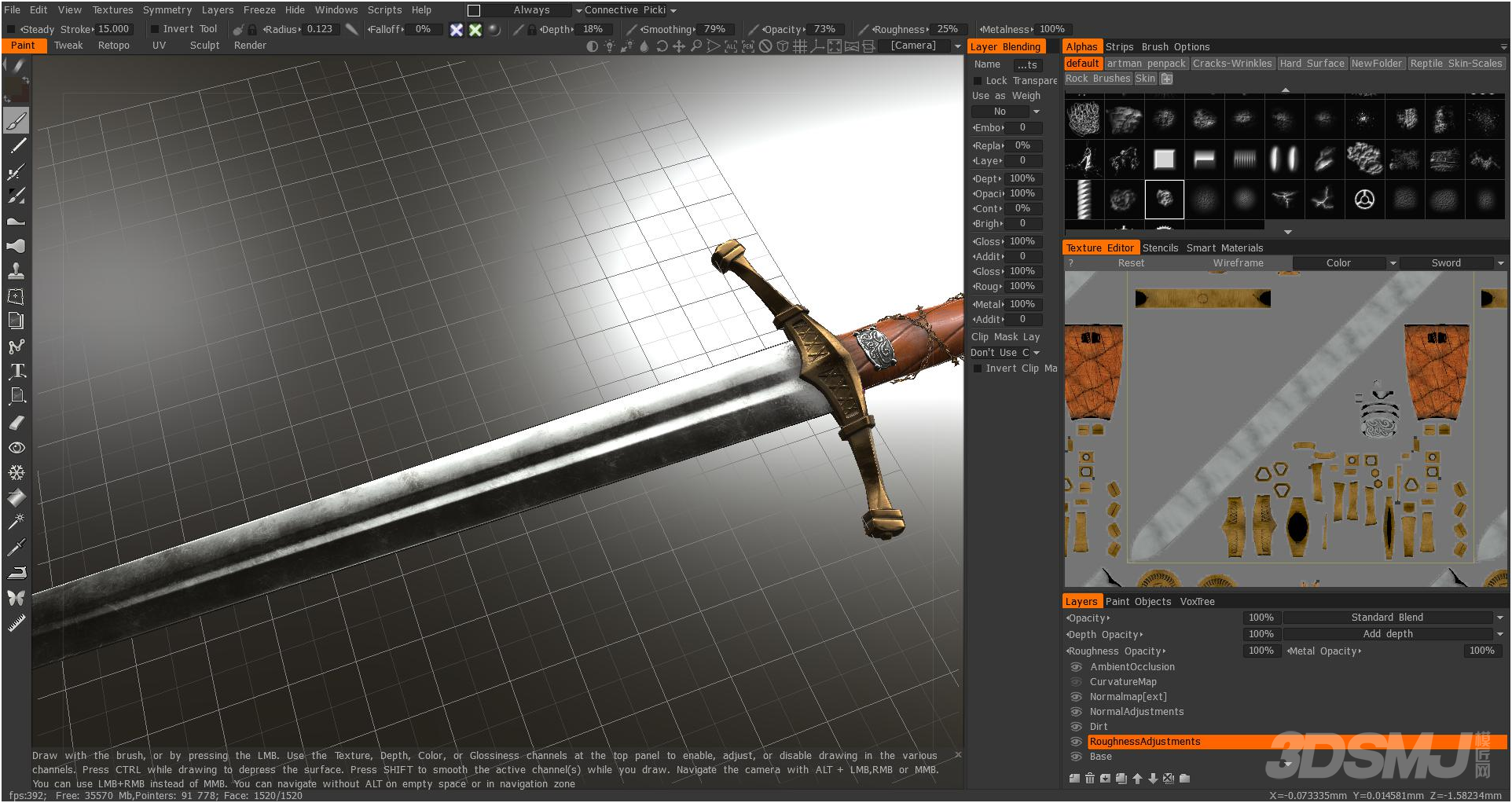Open the Standard Blend mode dropdown
This screenshot has height=803, width=1512.
click(1394, 618)
